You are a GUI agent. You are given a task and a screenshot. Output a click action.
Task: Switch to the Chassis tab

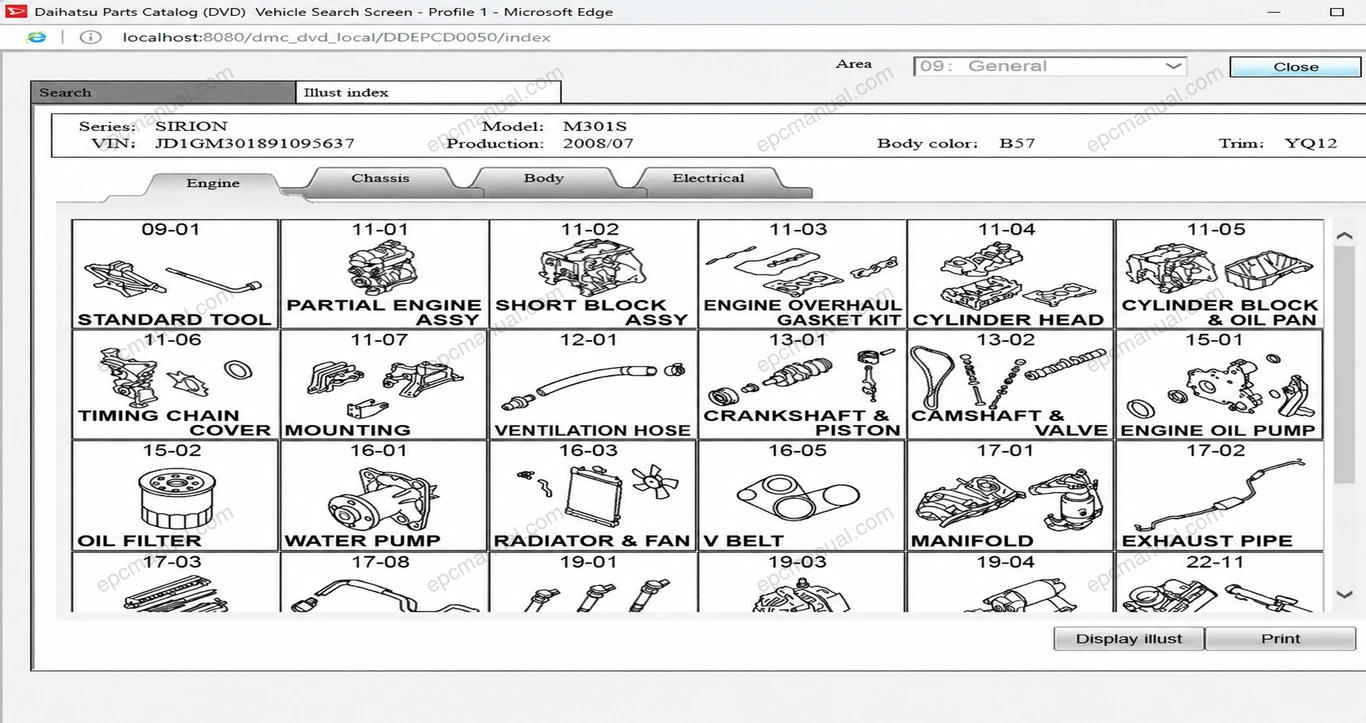(x=380, y=179)
